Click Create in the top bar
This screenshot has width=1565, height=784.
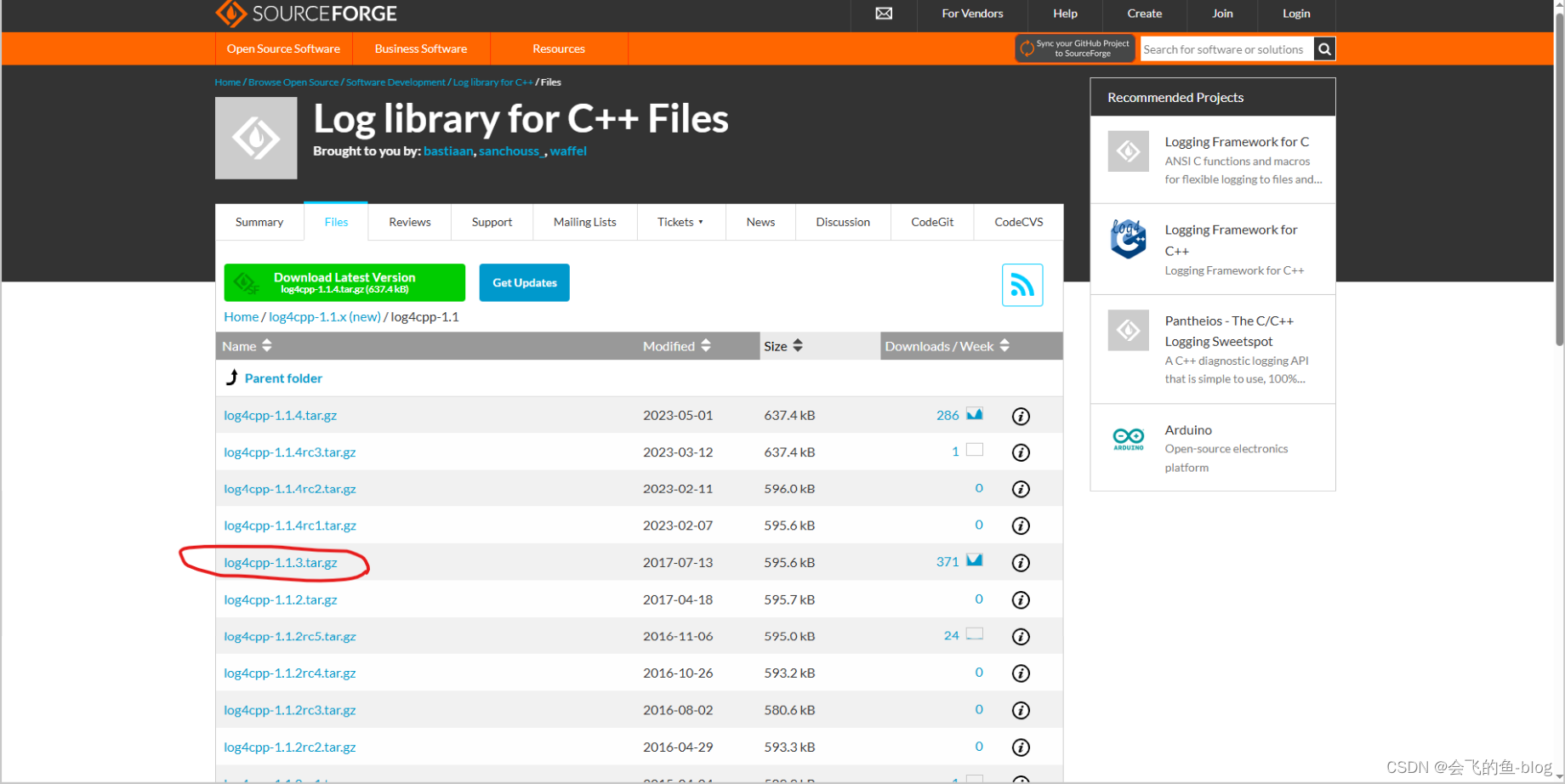(x=1145, y=14)
